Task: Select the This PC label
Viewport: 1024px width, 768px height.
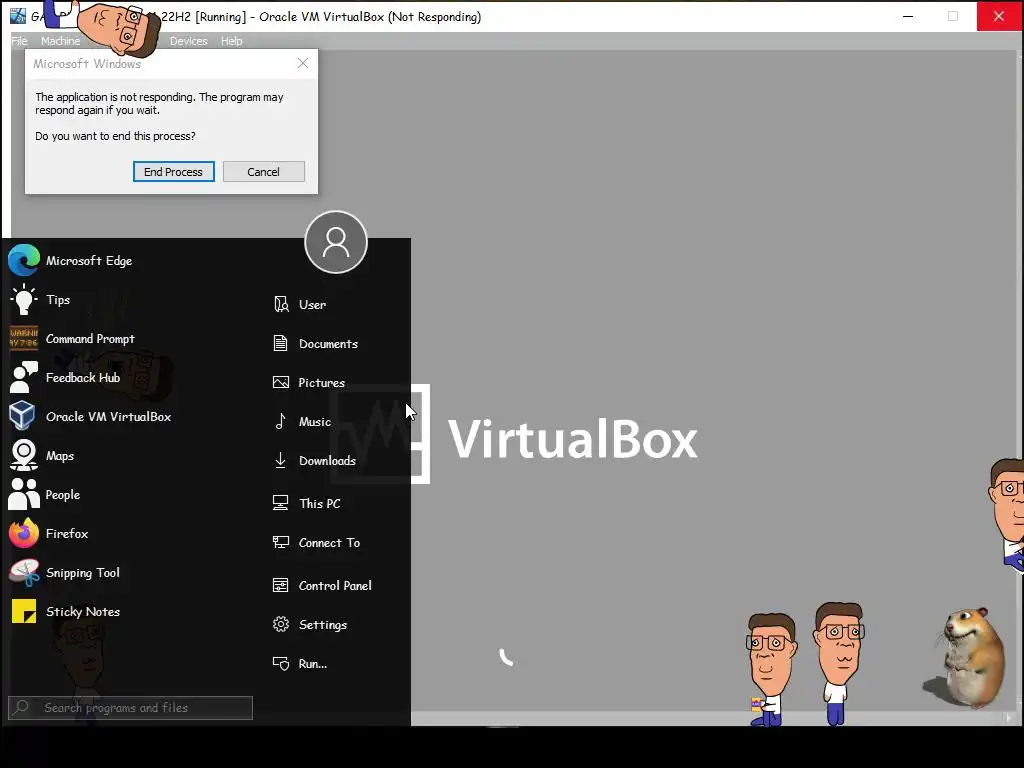Action: tap(319, 504)
